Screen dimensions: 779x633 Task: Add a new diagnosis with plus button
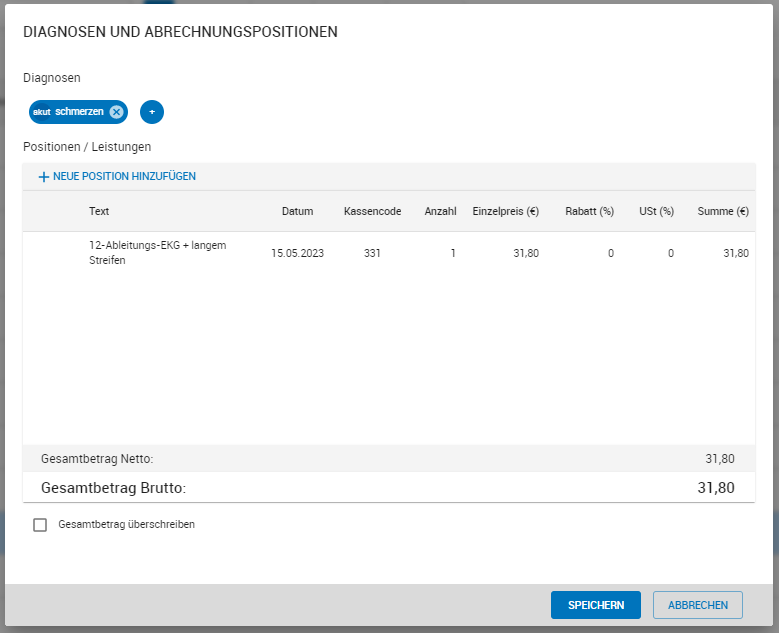(x=152, y=112)
